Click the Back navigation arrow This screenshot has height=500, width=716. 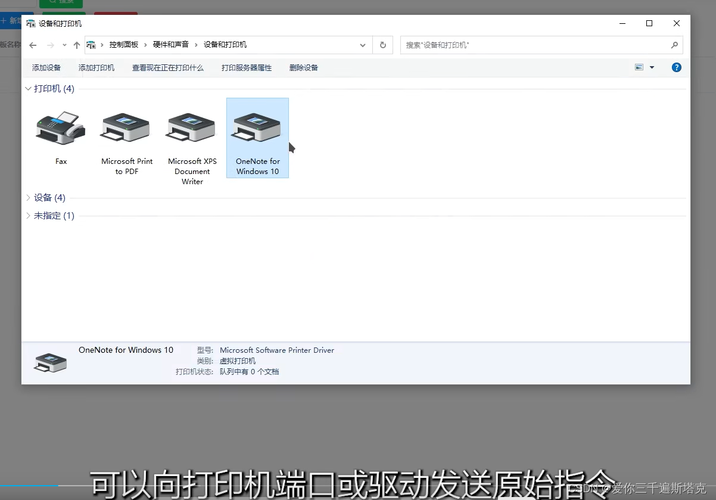pos(33,45)
